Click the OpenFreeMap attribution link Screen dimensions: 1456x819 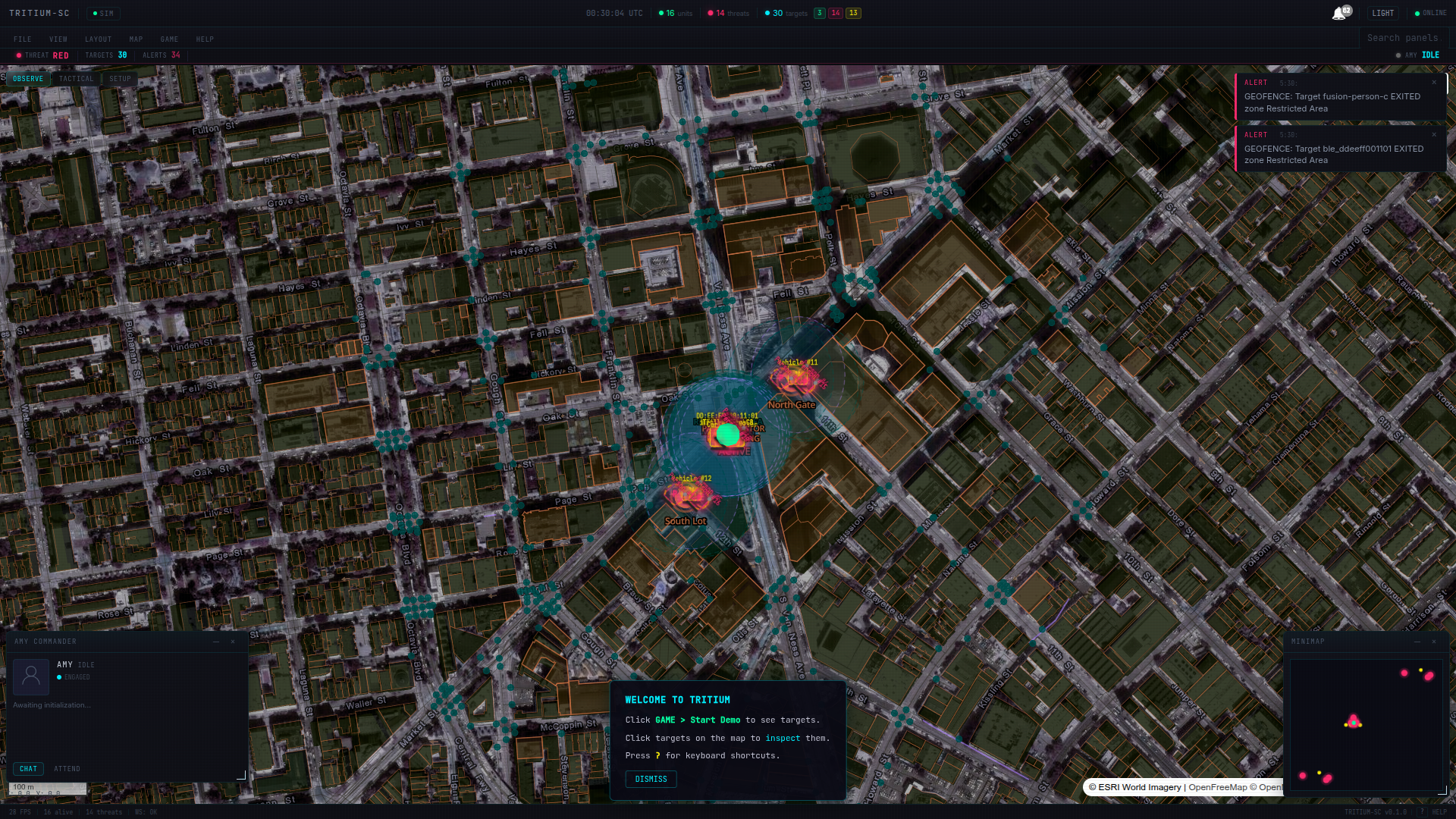coord(1217,787)
